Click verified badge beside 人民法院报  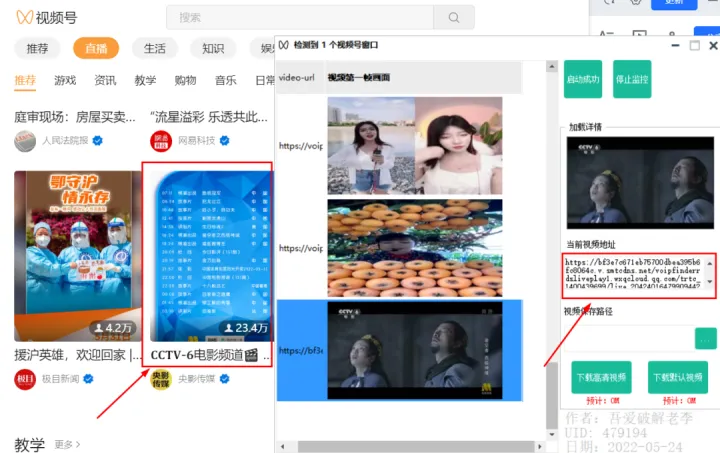pos(97,140)
